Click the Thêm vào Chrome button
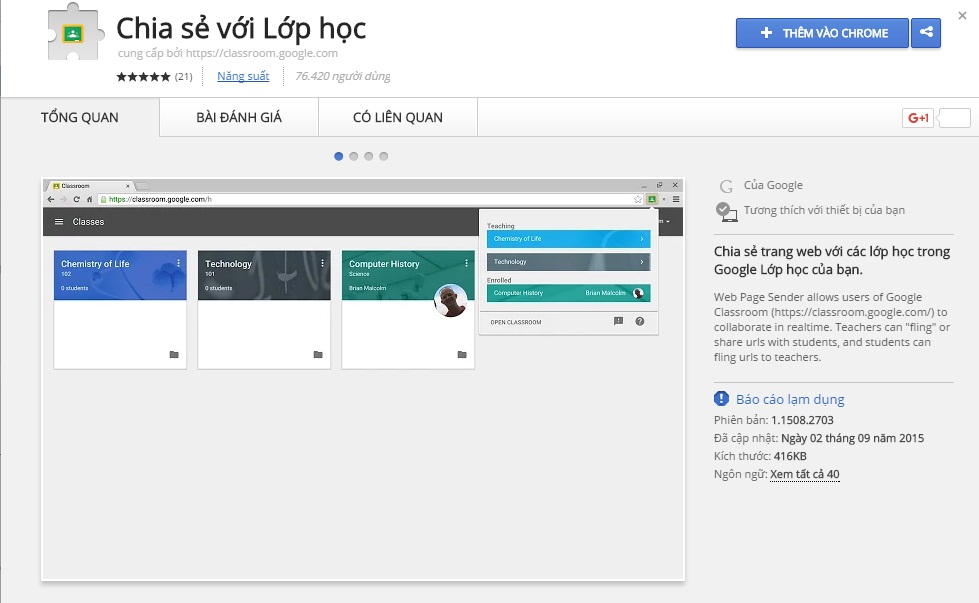 pos(822,33)
